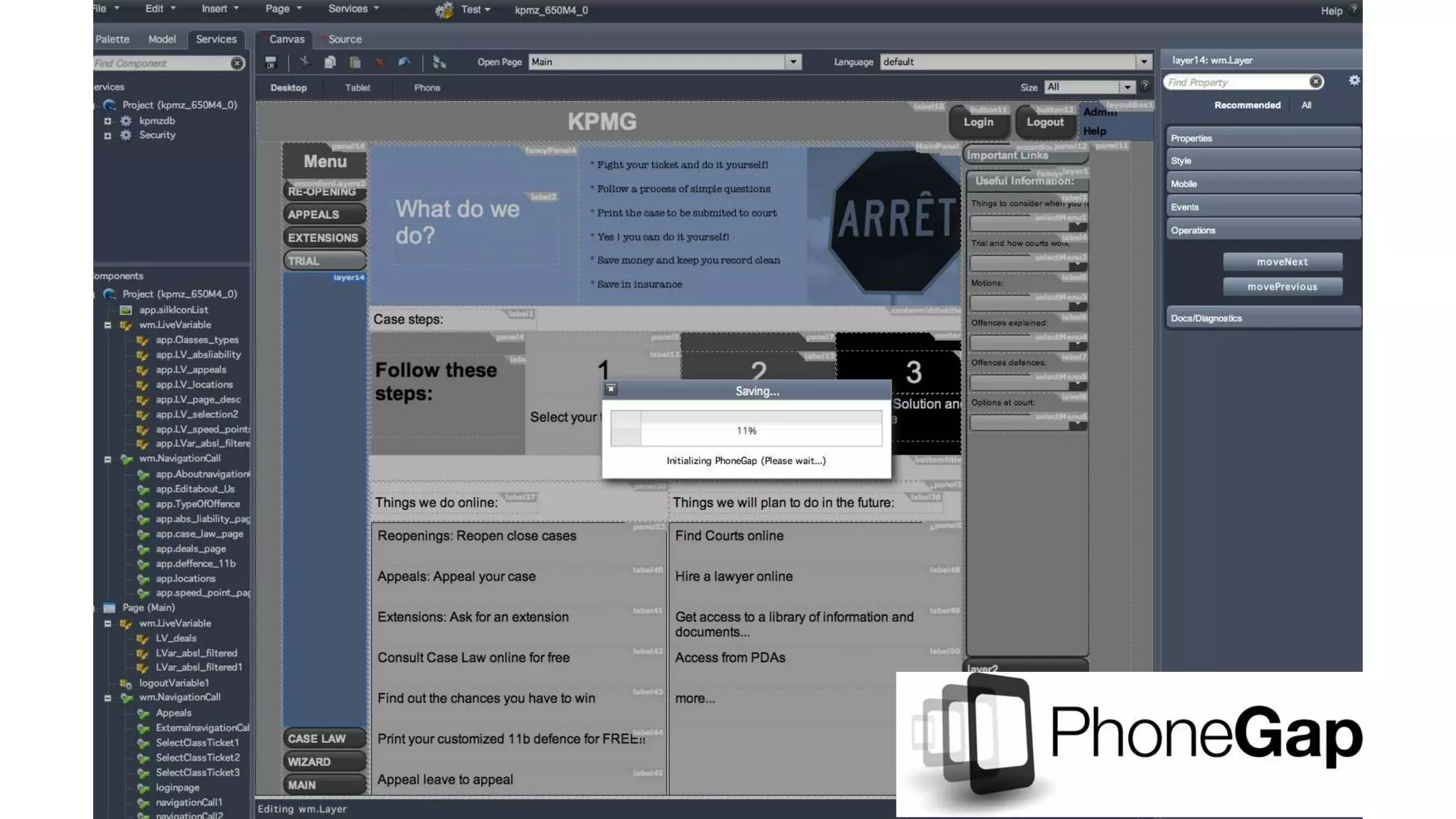The width and height of the screenshot is (1456, 819).
Task: Open the Open Page dropdown
Action: click(793, 62)
